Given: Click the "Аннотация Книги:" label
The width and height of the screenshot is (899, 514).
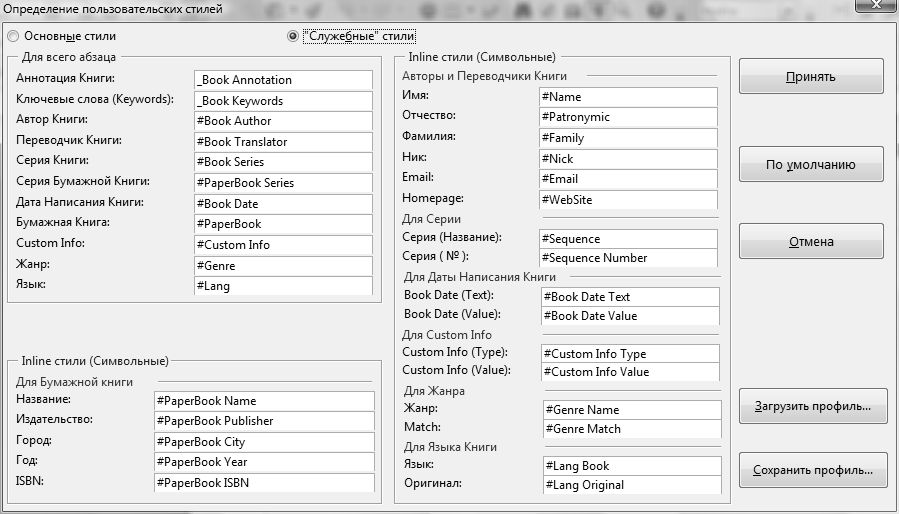Looking at the screenshot, I should [65, 78].
